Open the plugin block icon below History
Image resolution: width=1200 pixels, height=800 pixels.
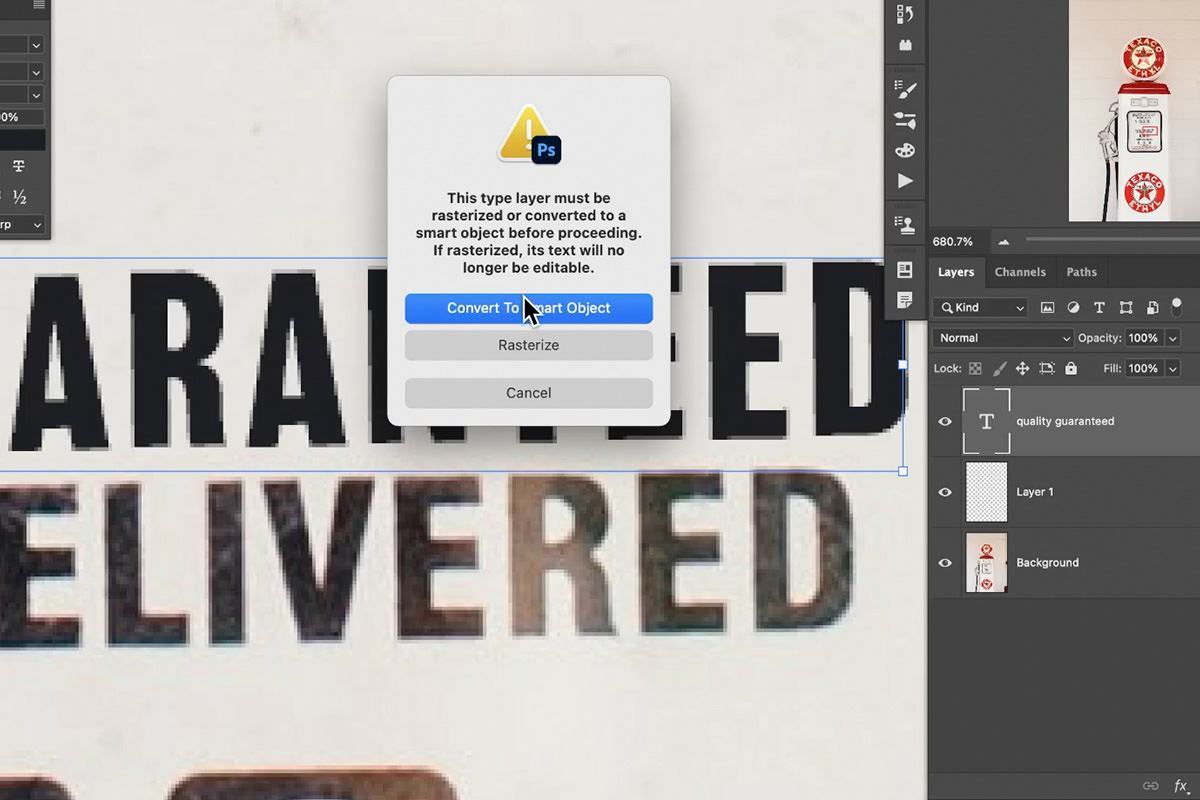point(905,45)
